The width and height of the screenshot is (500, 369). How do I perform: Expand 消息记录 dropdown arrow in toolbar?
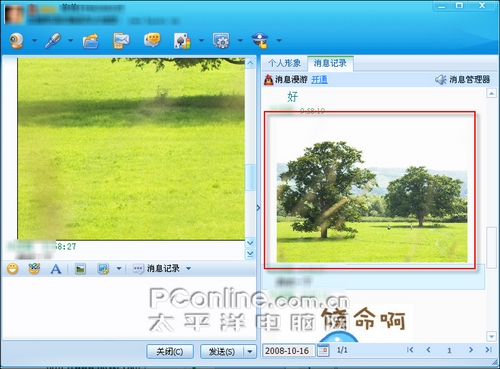coord(188,269)
